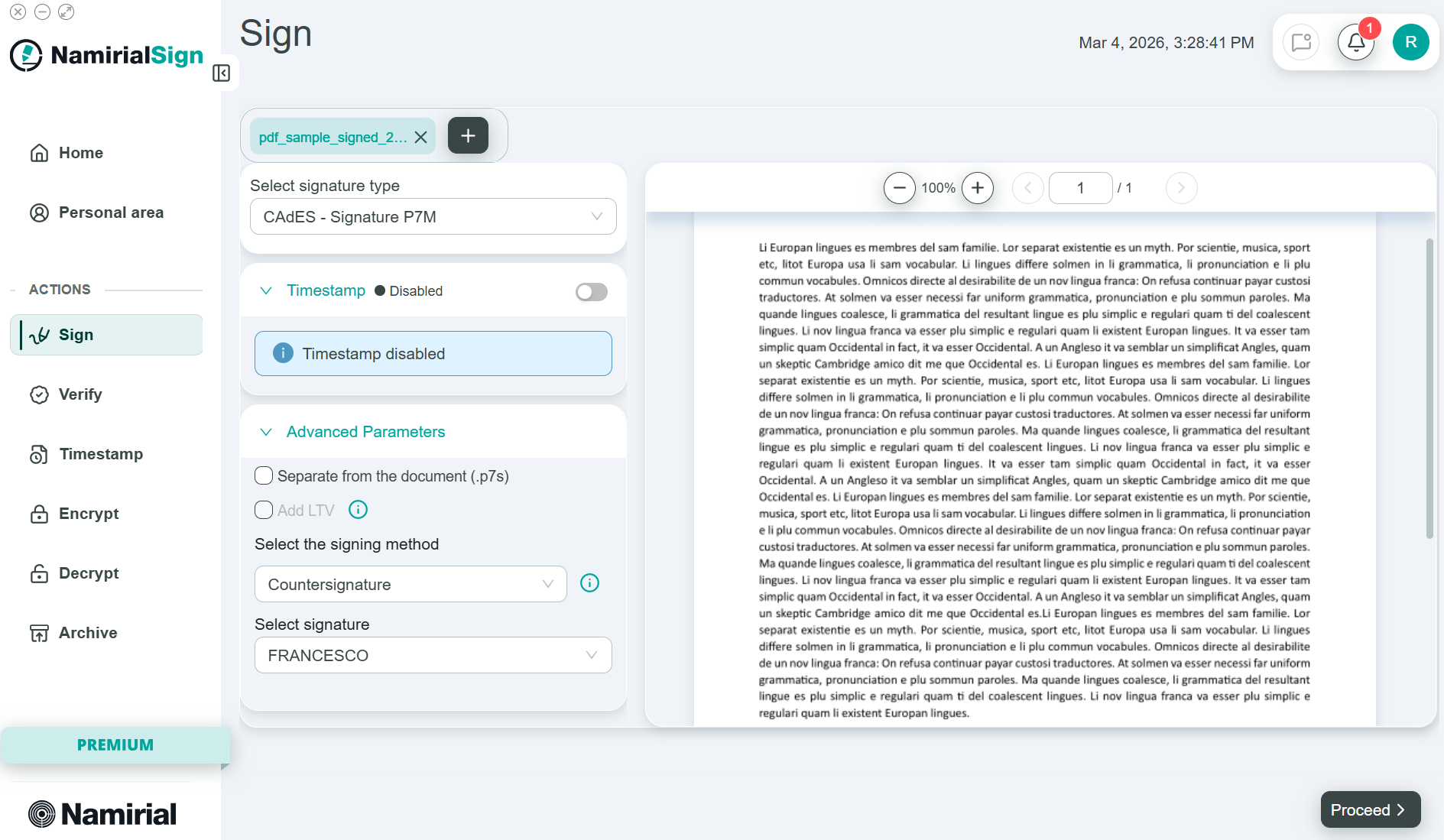Click the Namirial footer logo
Viewport: 1444px width, 840px height.
(x=102, y=814)
